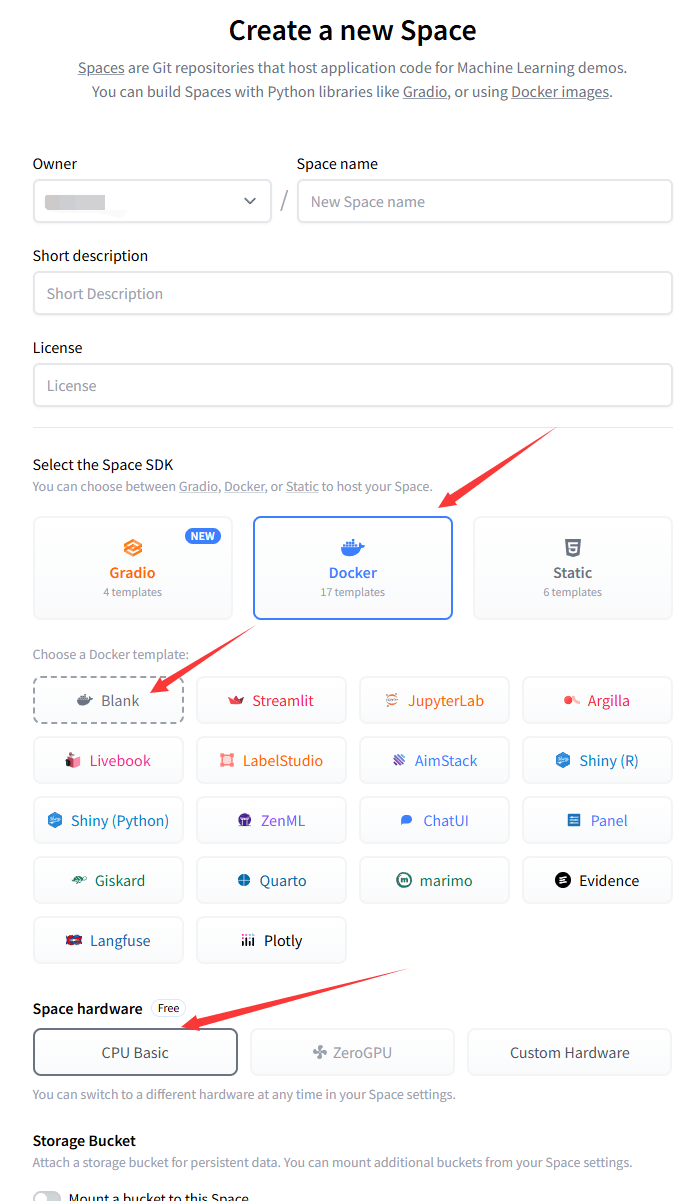Viewport: 698px width, 1201px height.
Task: Open the Docker images link
Action: click(559, 92)
